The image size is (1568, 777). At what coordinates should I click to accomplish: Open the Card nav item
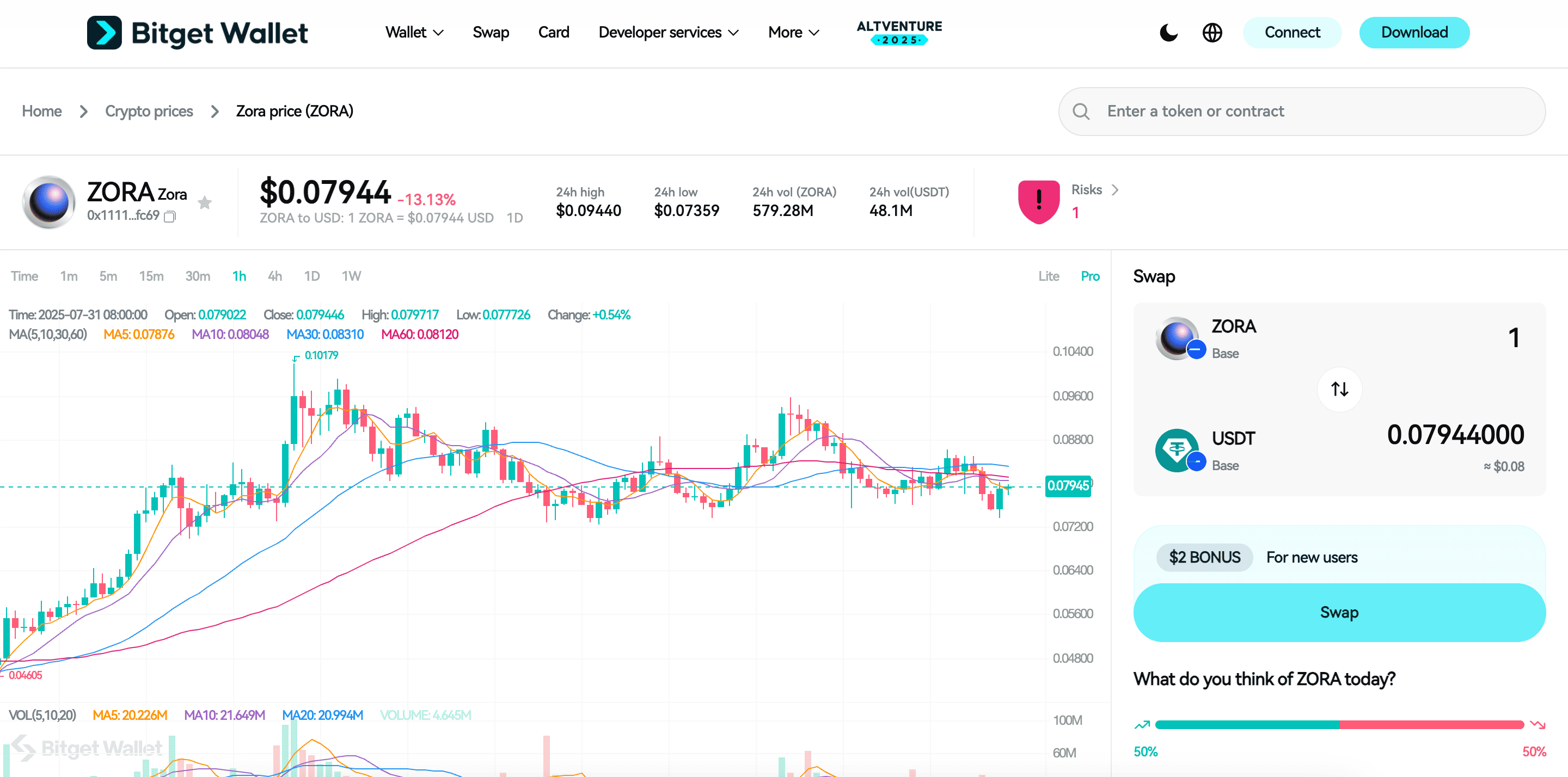pyautogui.click(x=553, y=32)
